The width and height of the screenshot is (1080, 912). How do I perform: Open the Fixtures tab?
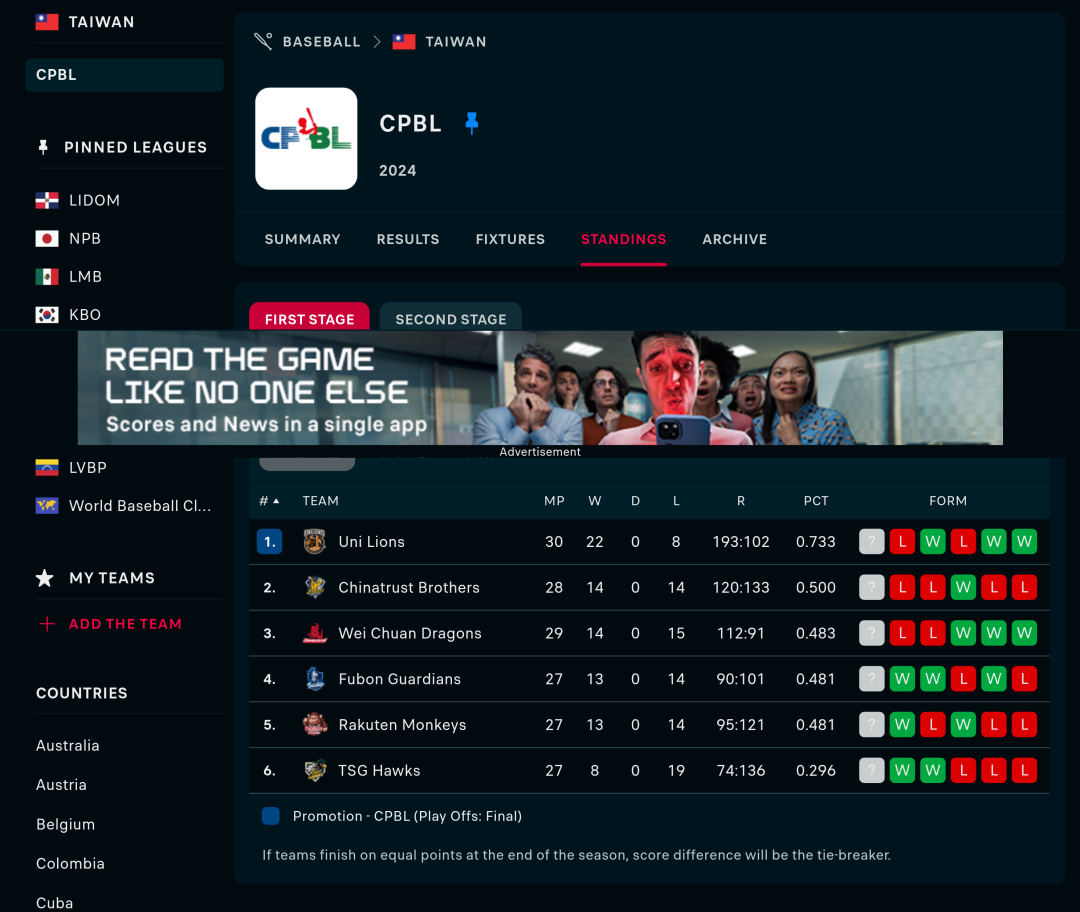pos(510,239)
